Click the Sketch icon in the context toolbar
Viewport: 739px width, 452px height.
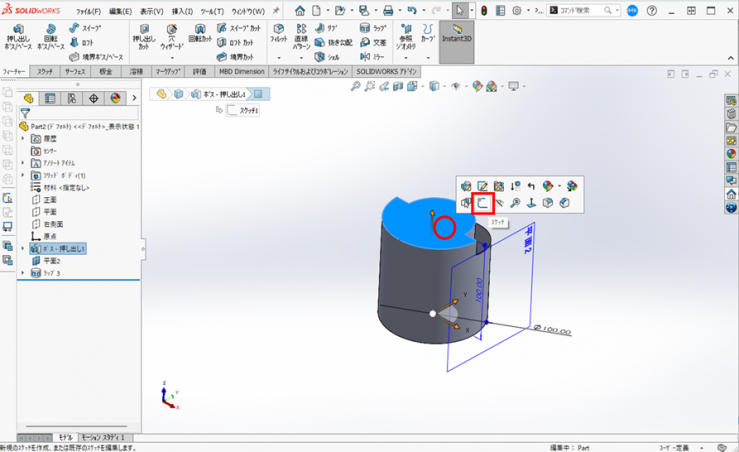(x=482, y=203)
